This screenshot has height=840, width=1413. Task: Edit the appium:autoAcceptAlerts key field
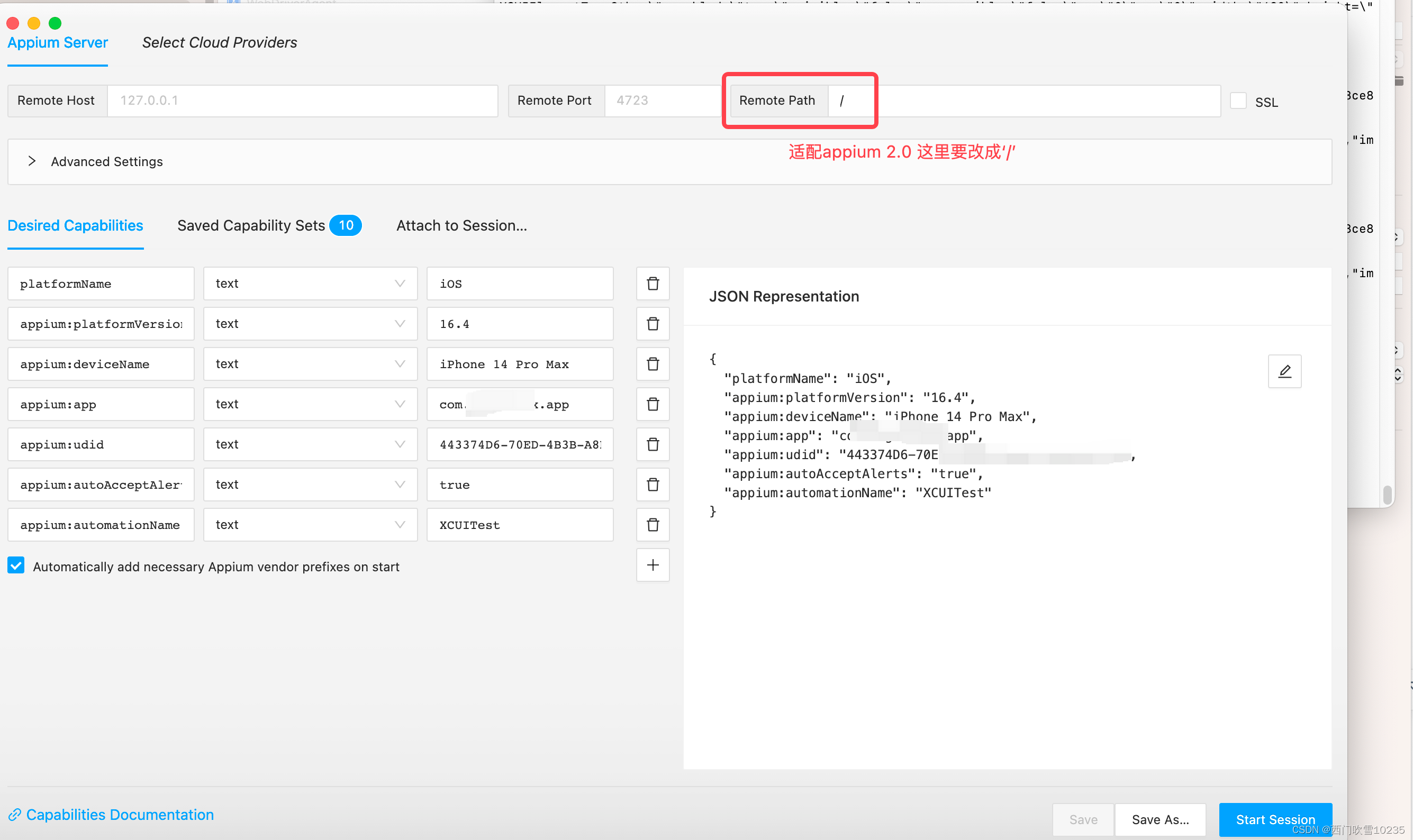(x=101, y=485)
